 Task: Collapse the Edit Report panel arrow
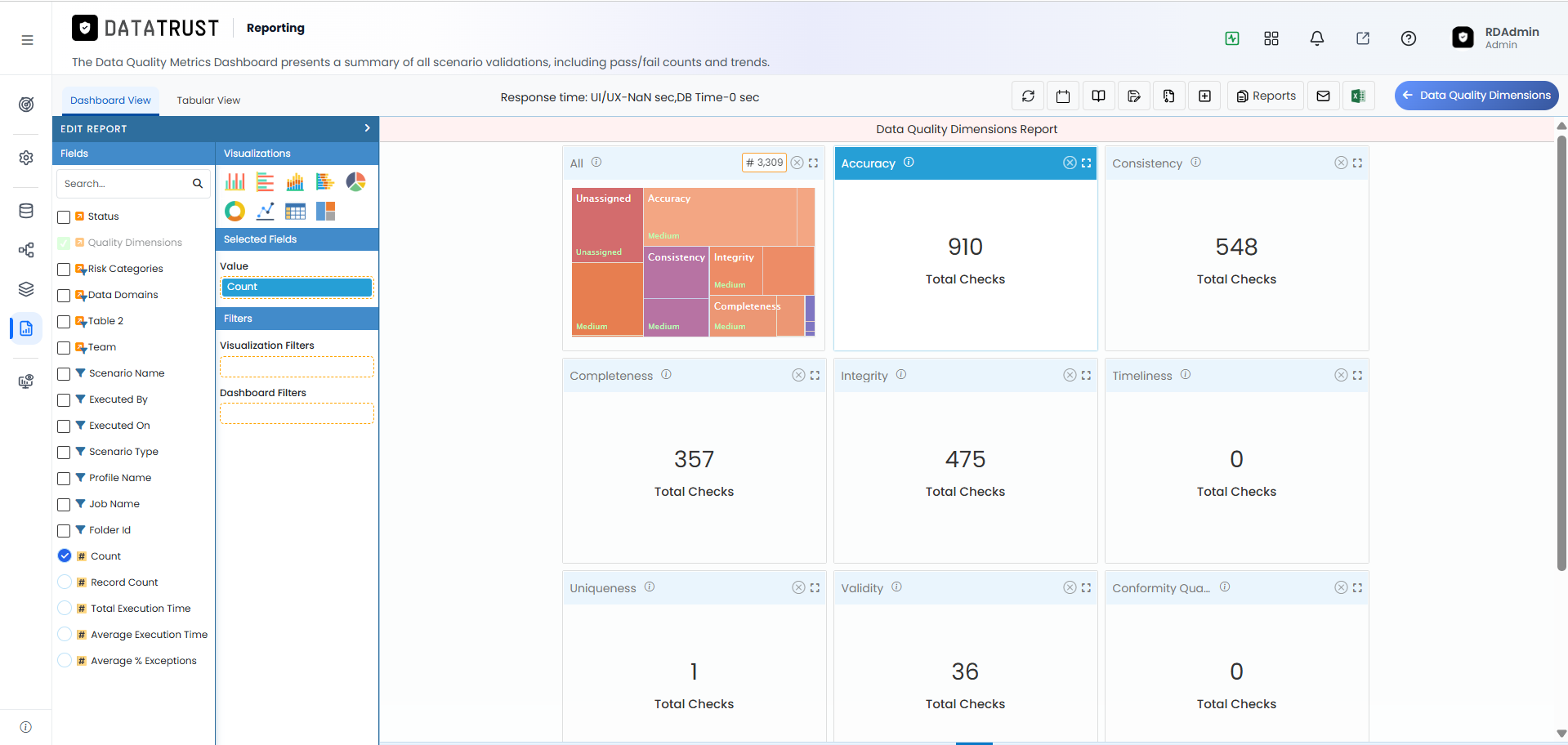coord(367,128)
